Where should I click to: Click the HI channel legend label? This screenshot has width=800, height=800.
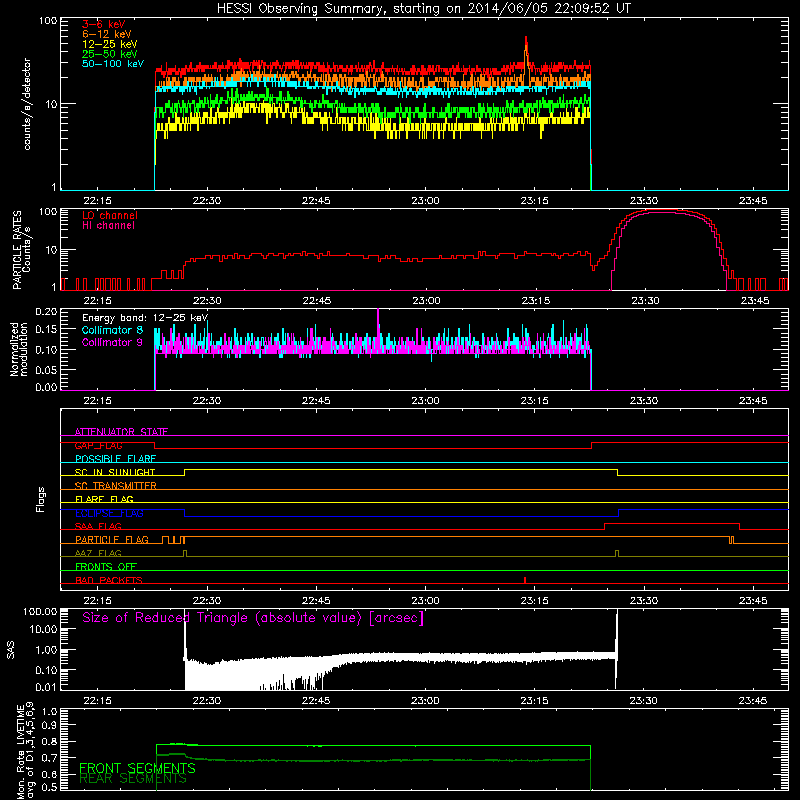click(108, 226)
